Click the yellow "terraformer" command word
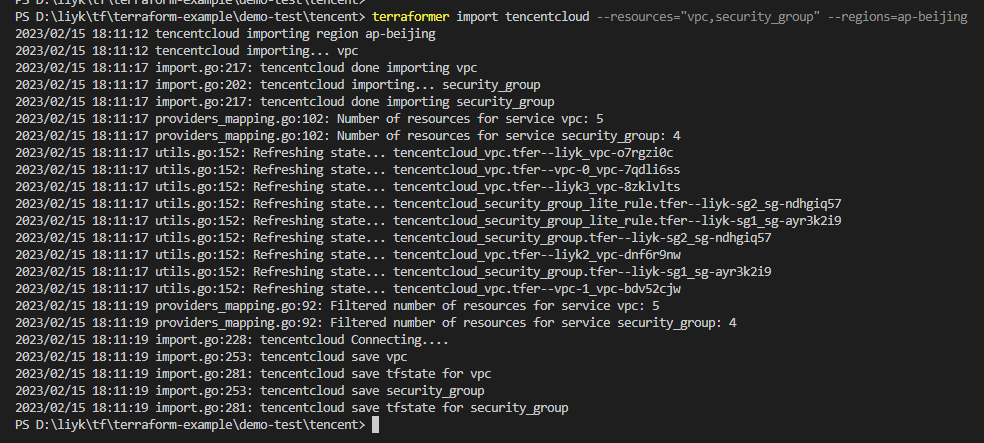Image resolution: width=984 pixels, height=443 pixels. pos(410,16)
